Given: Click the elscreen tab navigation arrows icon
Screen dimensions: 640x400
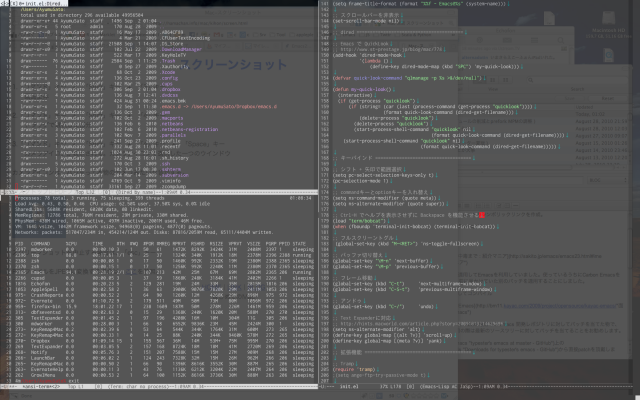Looking at the screenshot, I should pyautogui.click(x=4, y=3).
